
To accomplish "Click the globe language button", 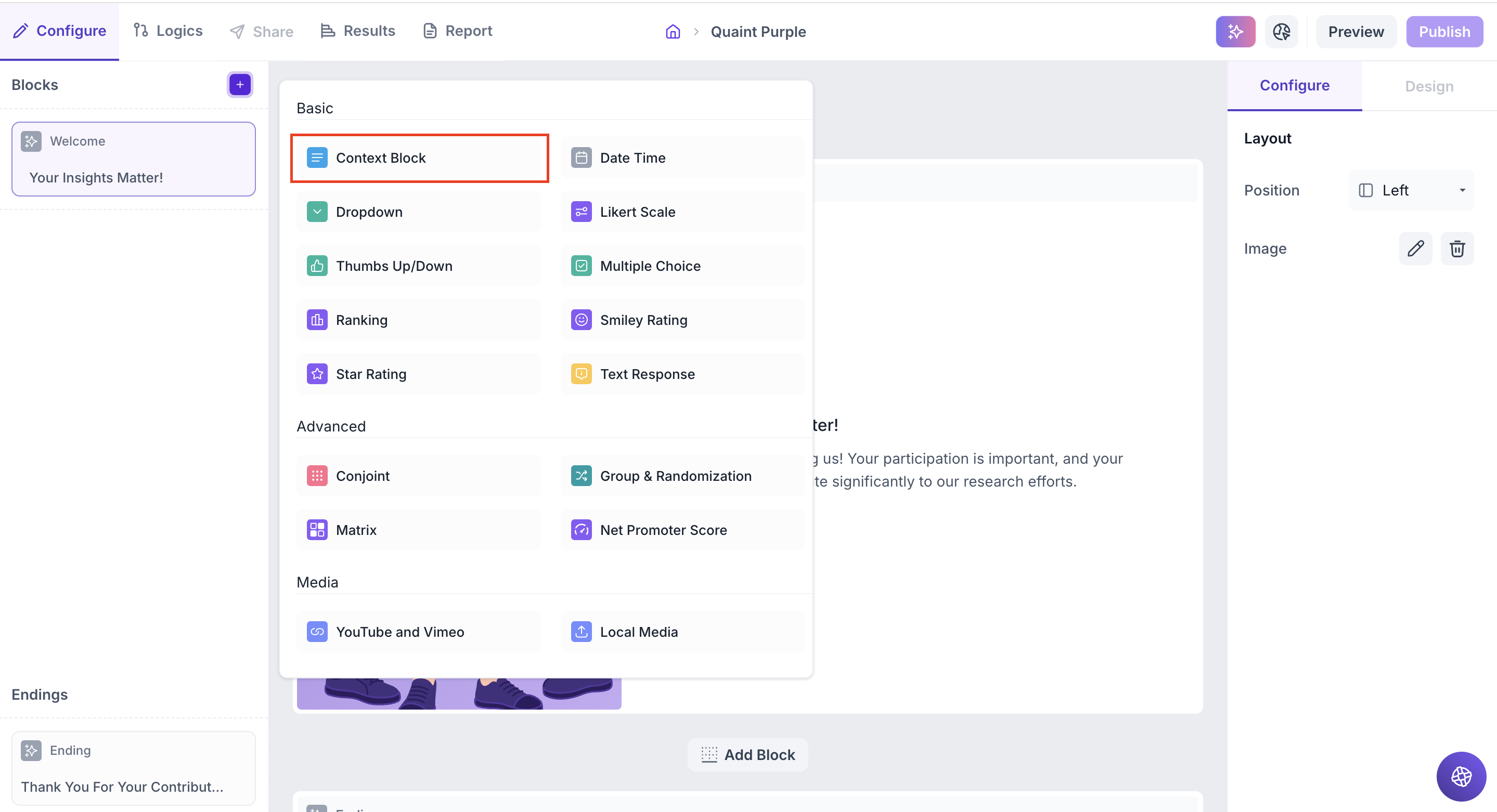I will 1461,776.
